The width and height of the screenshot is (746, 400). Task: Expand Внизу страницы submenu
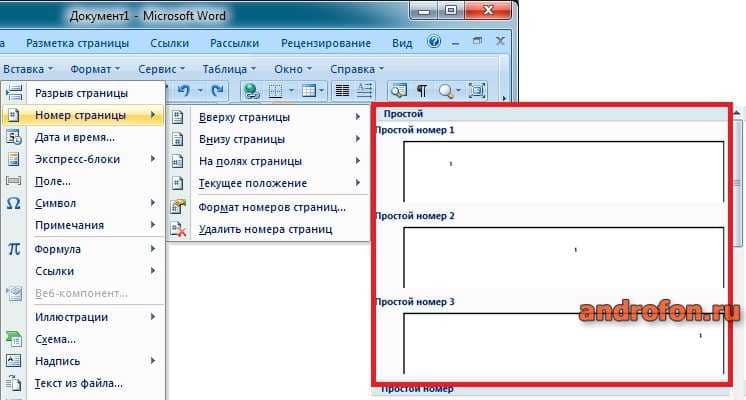[x=269, y=139]
